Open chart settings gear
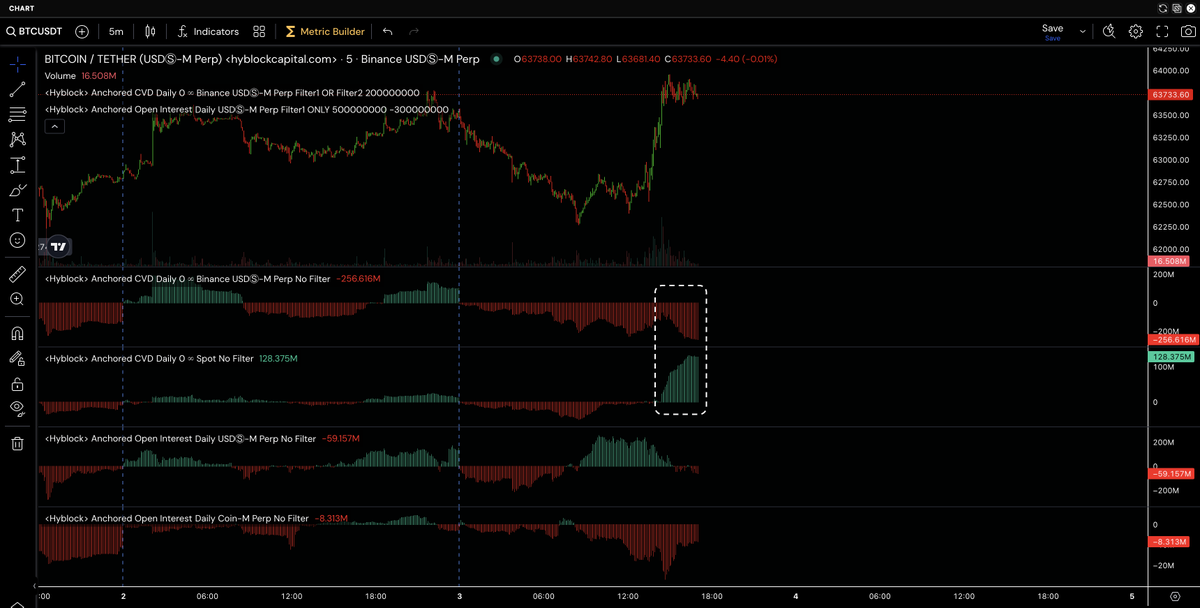Image resolution: width=1200 pixels, height=608 pixels. (1136, 32)
